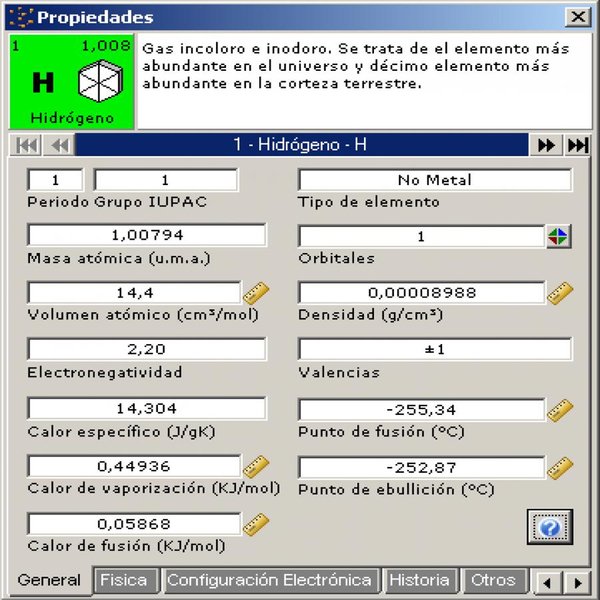Jump to the last element
The width and height of the screenshot is (600, 600).
577,145
